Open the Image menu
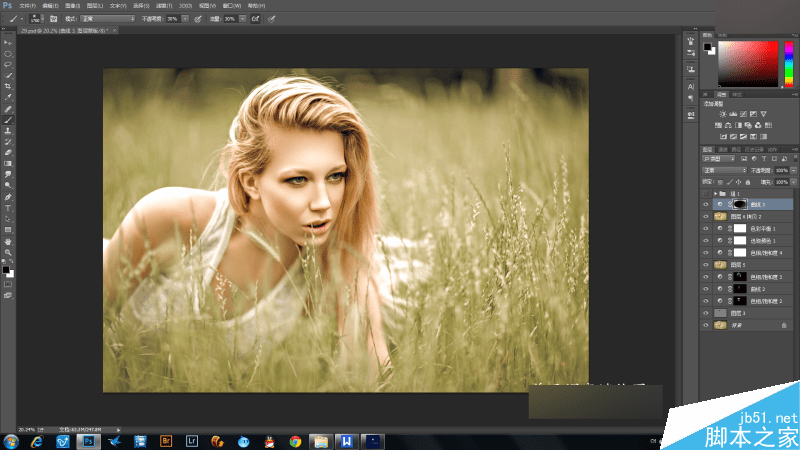Image resolution: width=800 pixels, height=450 pixels. (x=73, y=5)
